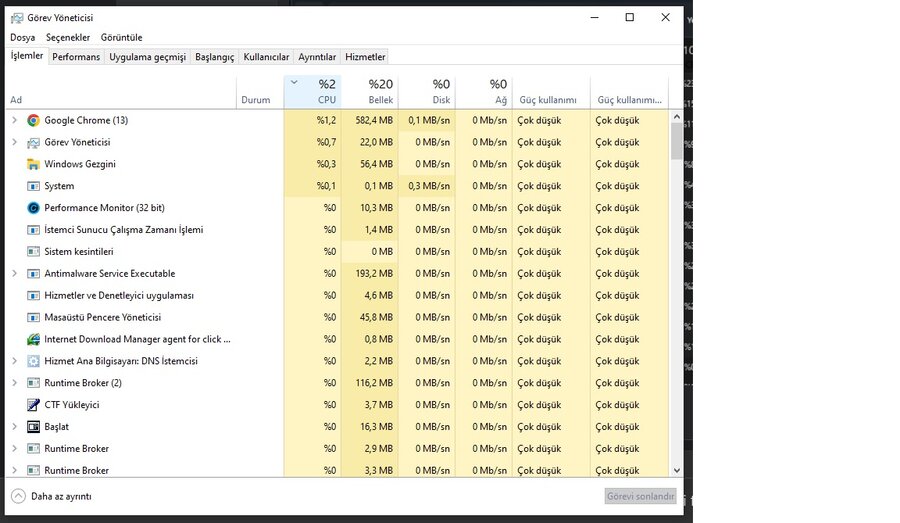900x523 pixels.
Task: Expand the Google Chrome process group
Action: click(x=14, y=120)
